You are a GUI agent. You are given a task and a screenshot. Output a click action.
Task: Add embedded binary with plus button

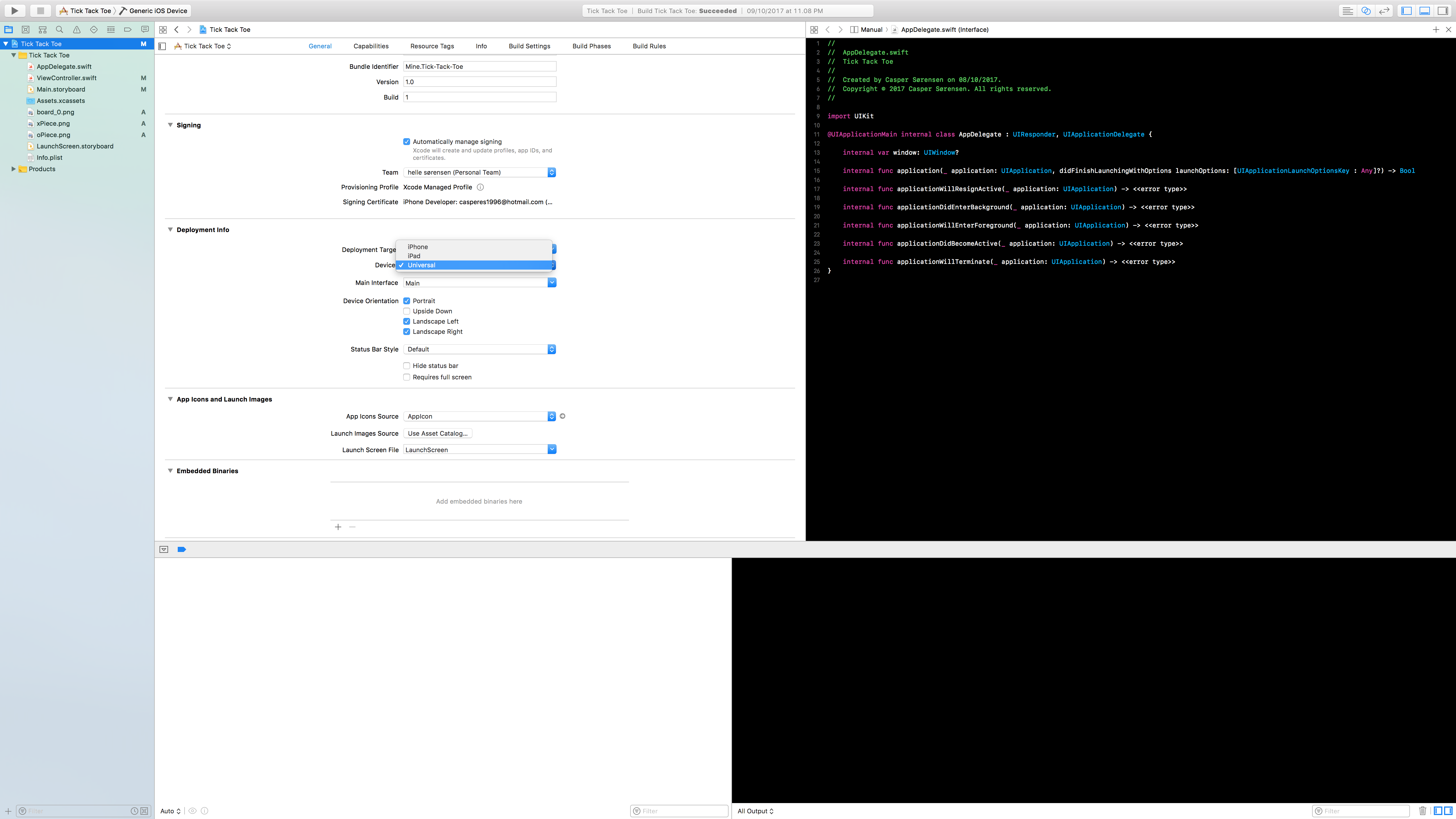(338, 527)
